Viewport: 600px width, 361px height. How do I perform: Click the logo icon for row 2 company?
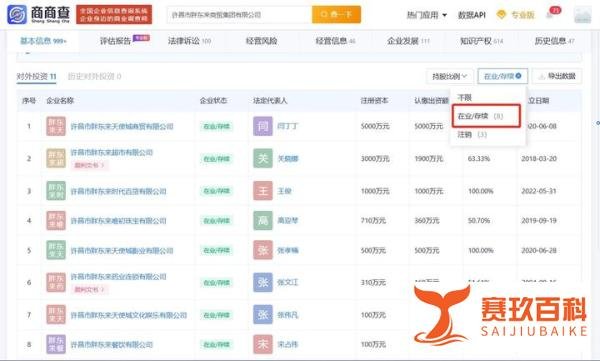(x=56, y=158)
